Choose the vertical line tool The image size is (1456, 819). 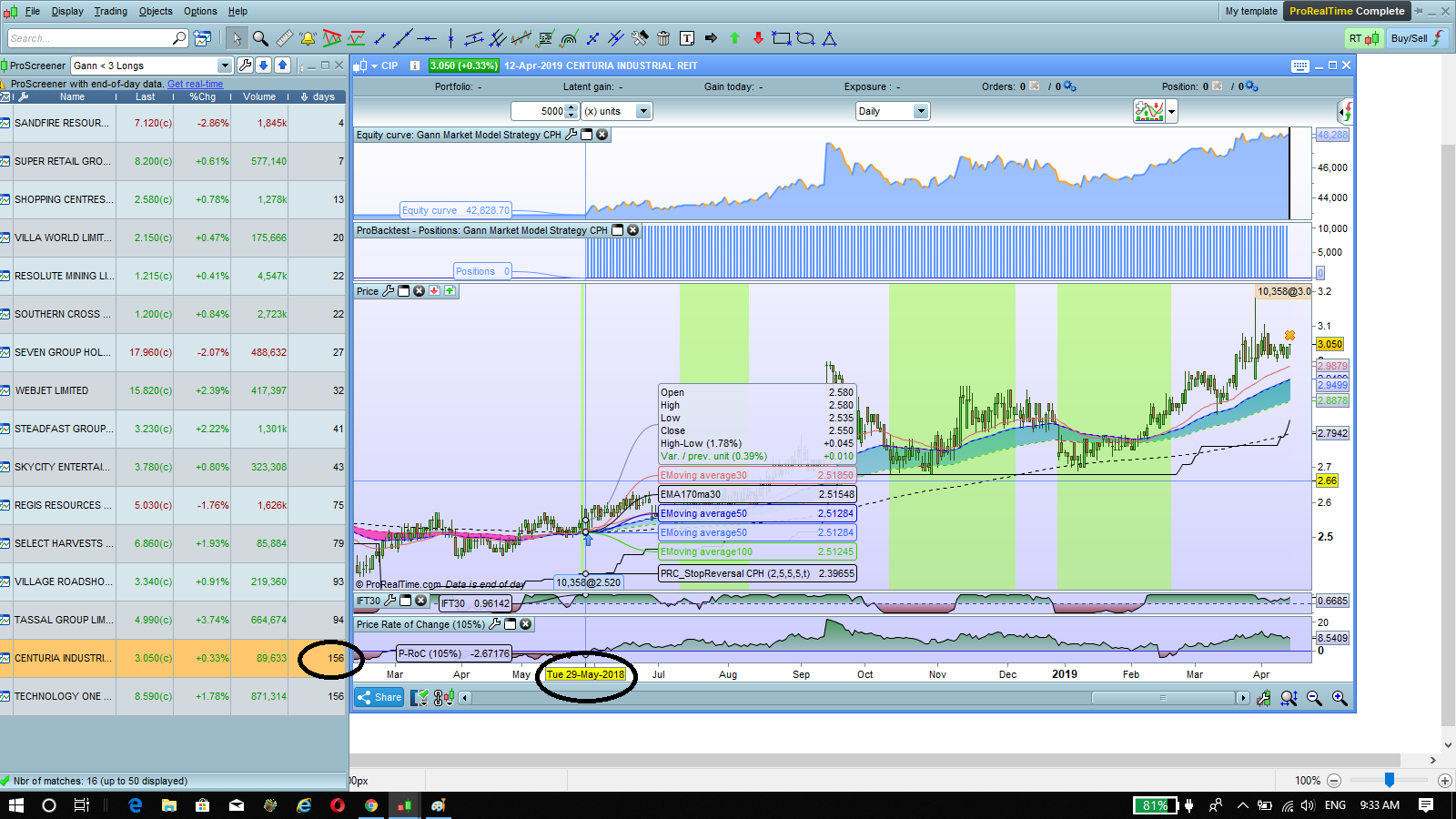pyautogui.click(x=450, y=38)
